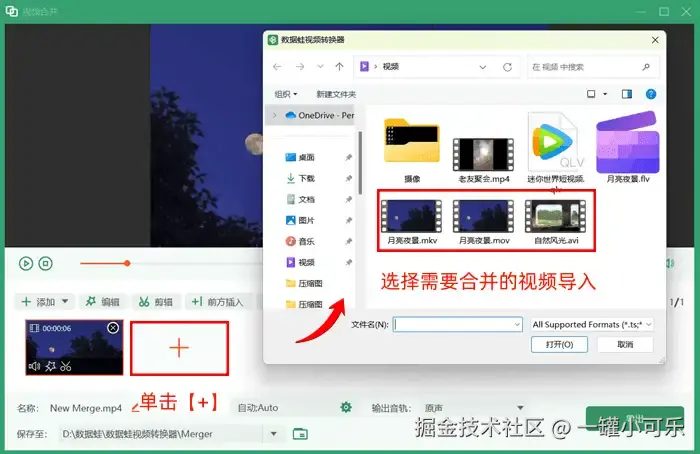
Task: Expand the address bar history dropdown
Action: [483, 67]
